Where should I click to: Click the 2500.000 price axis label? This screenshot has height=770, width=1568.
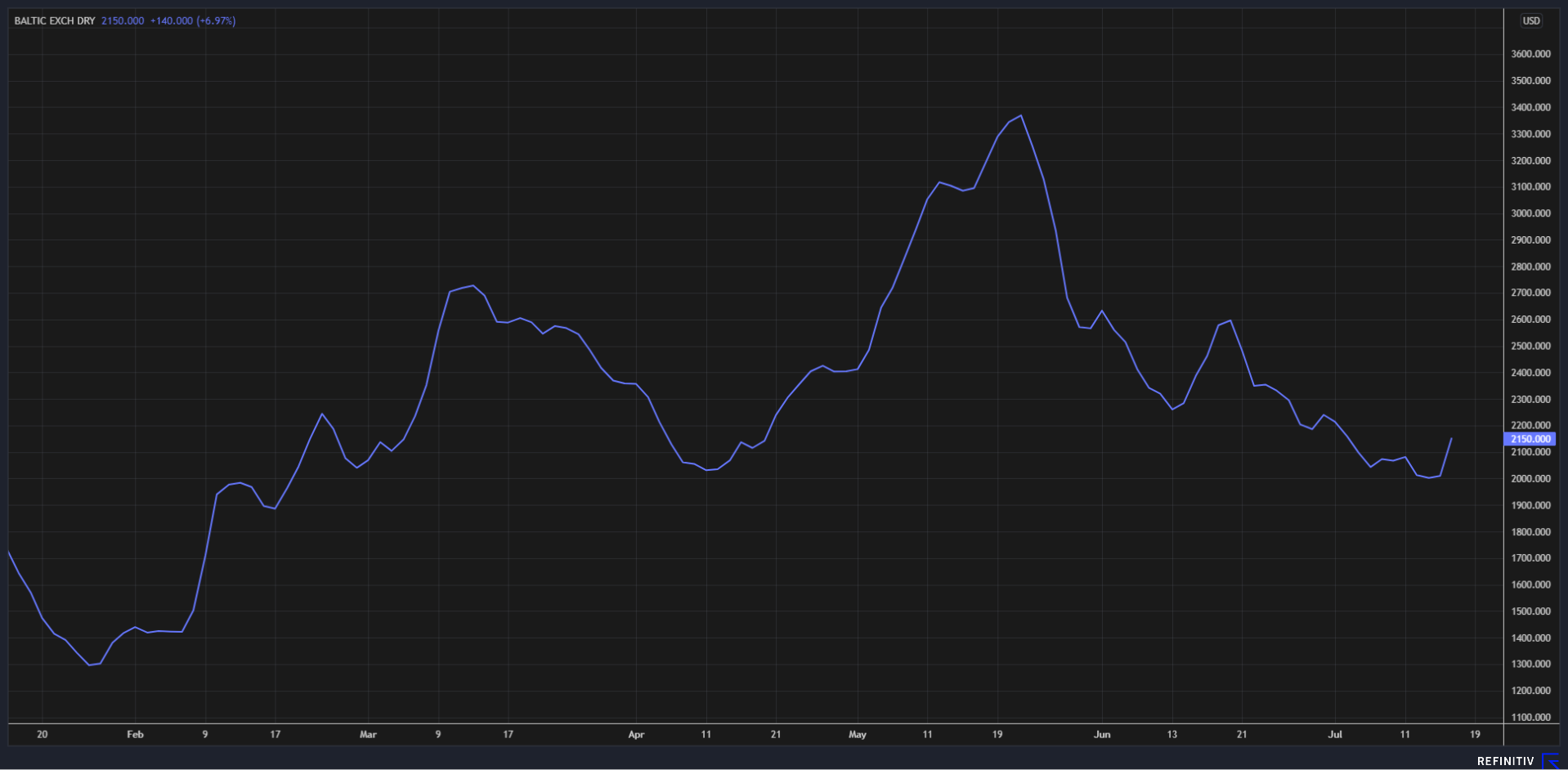1530,346
